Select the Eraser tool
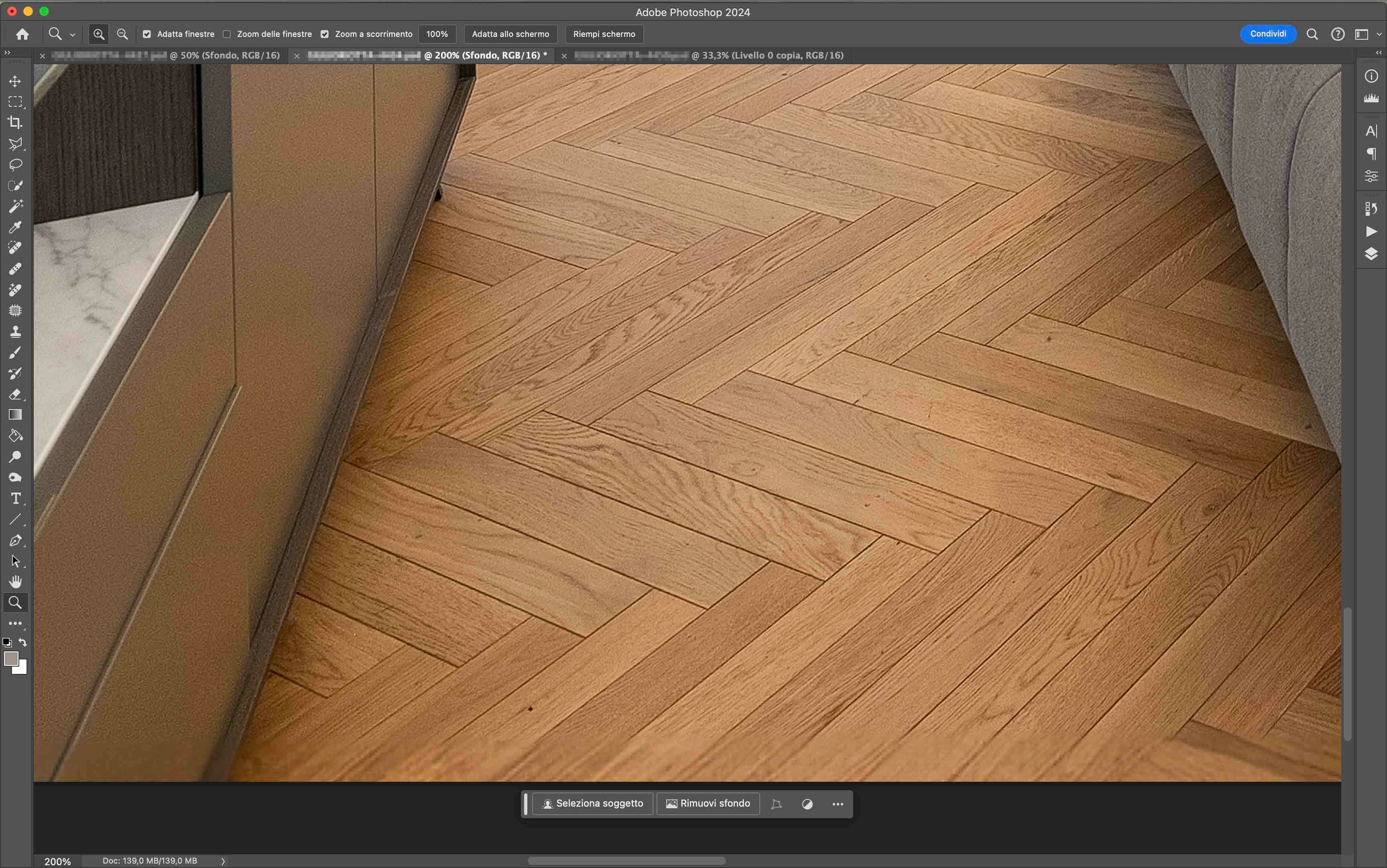 pos(16,394)
